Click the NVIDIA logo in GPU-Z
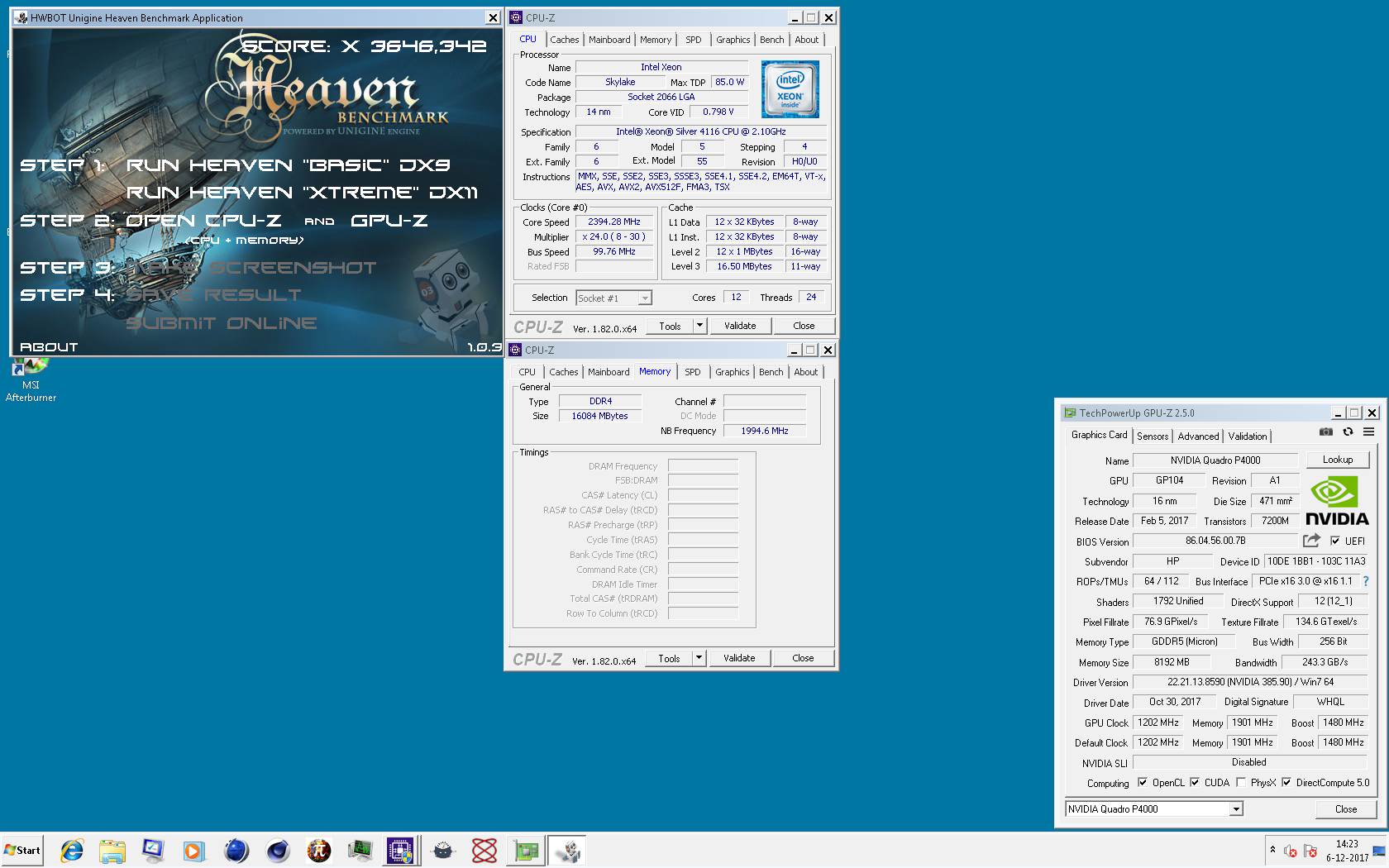 (1337, 502)
